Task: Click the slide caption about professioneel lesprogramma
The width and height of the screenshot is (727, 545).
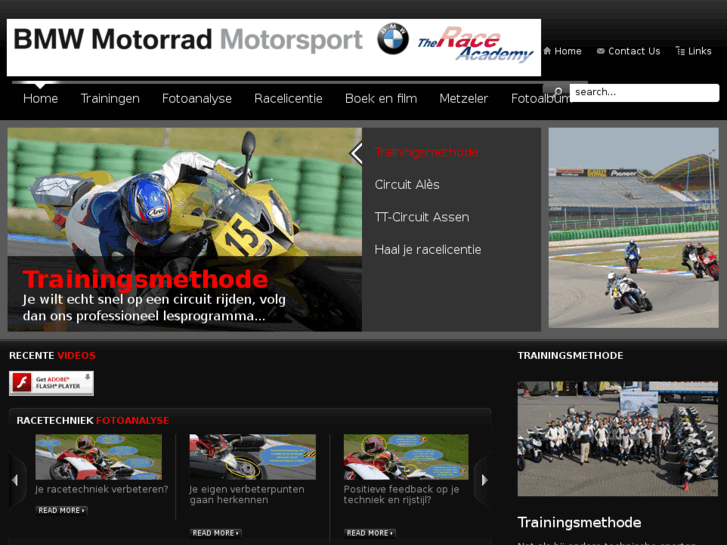Action: [154, 308]
